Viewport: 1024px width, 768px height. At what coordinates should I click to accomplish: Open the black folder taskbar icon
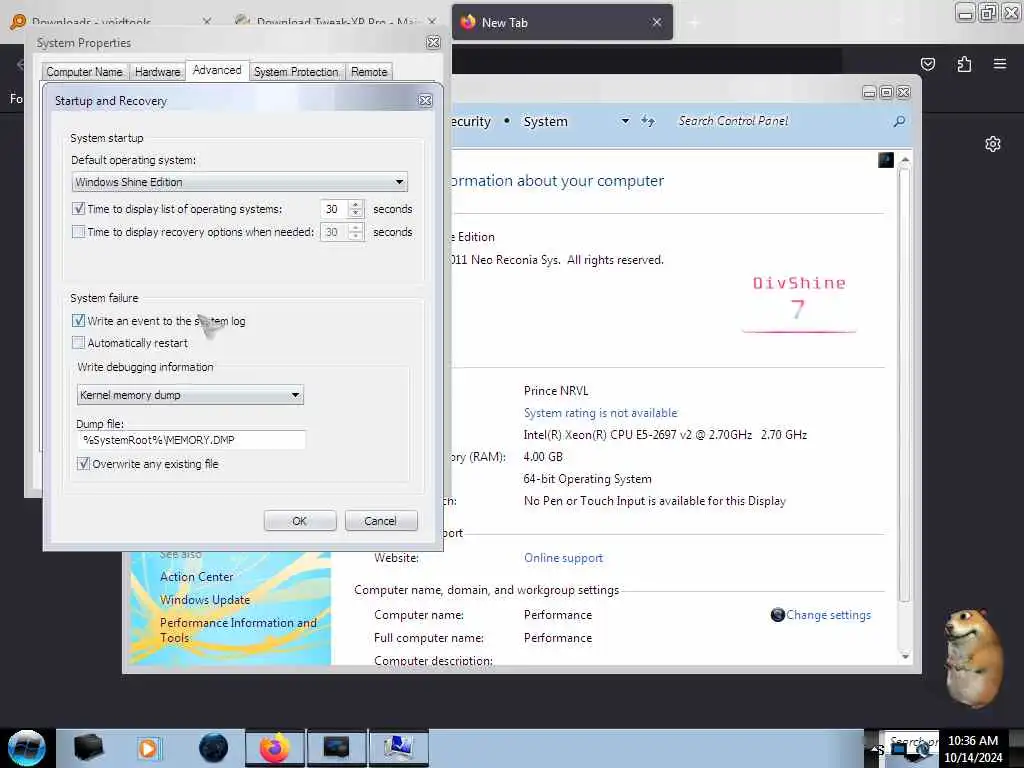coord(89,747)
